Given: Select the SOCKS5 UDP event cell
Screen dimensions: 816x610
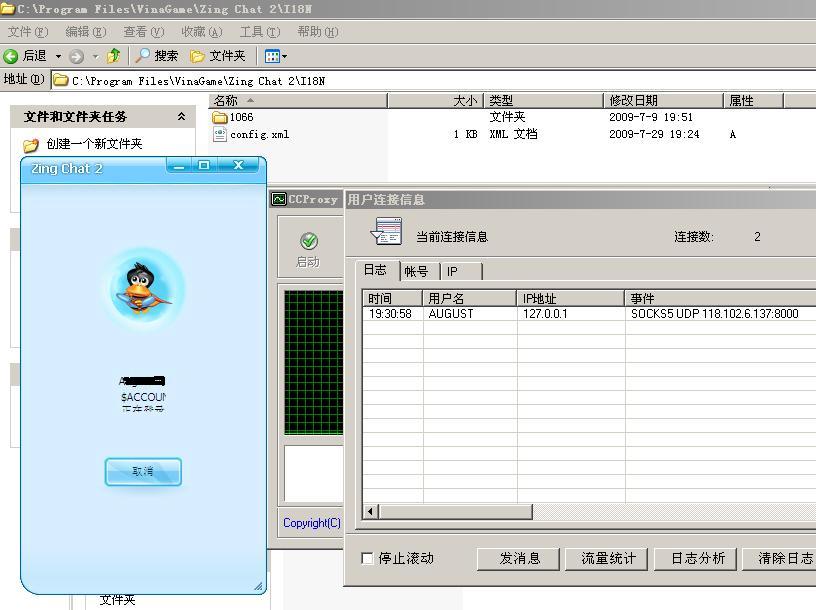Looking at the screenshot, I should (x=715, y=314).
